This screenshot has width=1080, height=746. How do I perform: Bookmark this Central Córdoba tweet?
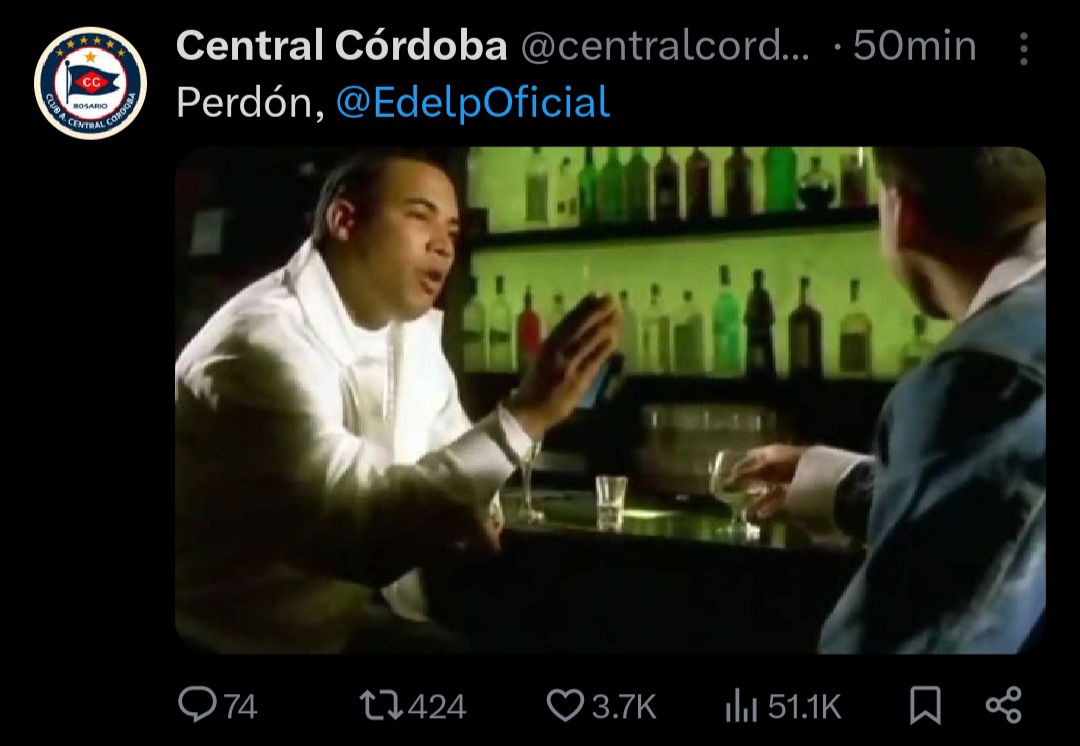click(x=925, y=705)
